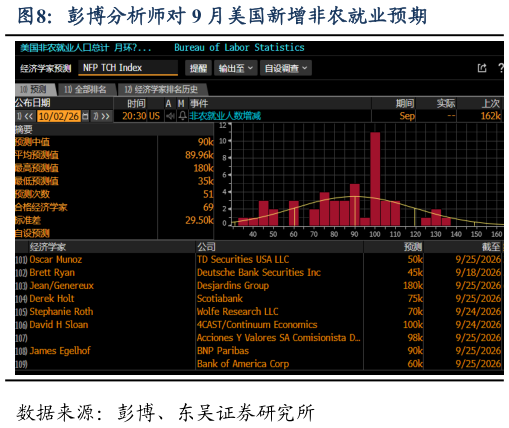Click the 公司 column header
The image size is (509, 428).
tap(206, 247)
